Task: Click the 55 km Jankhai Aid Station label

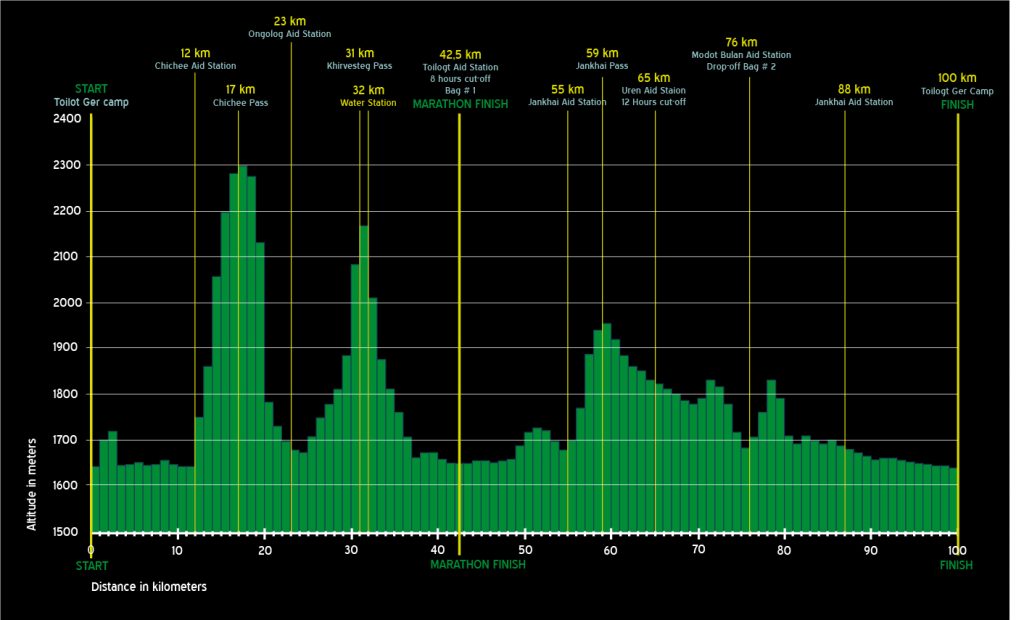Action: tap(567, 96)
